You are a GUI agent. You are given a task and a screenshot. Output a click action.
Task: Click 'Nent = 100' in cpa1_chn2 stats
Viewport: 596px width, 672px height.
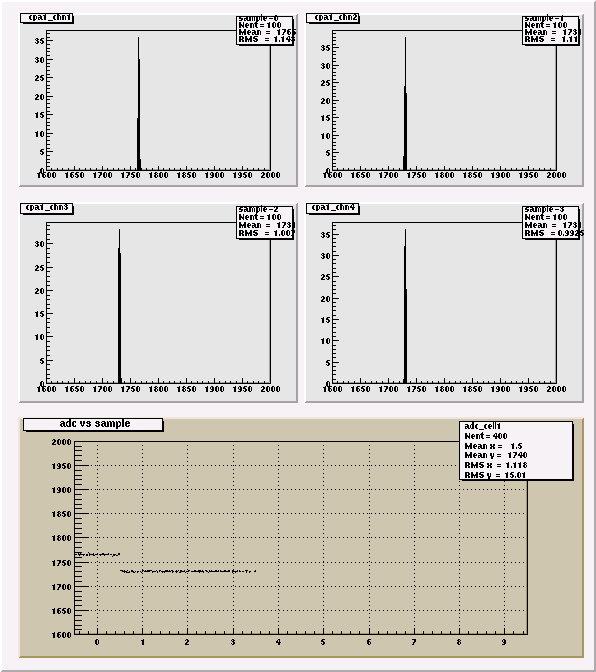pos(546,25)
